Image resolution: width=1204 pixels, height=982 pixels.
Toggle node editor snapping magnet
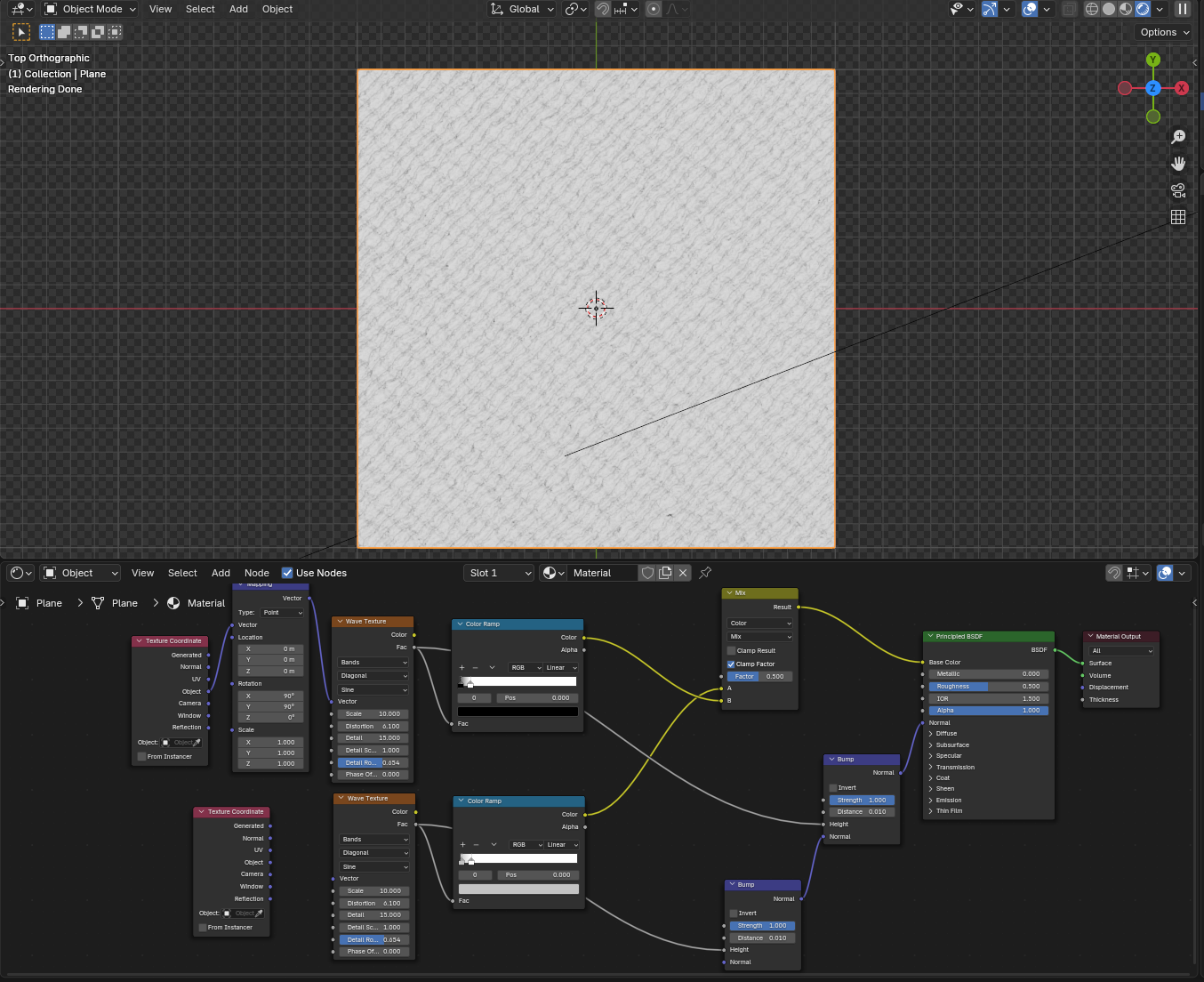coord(1113,573)
